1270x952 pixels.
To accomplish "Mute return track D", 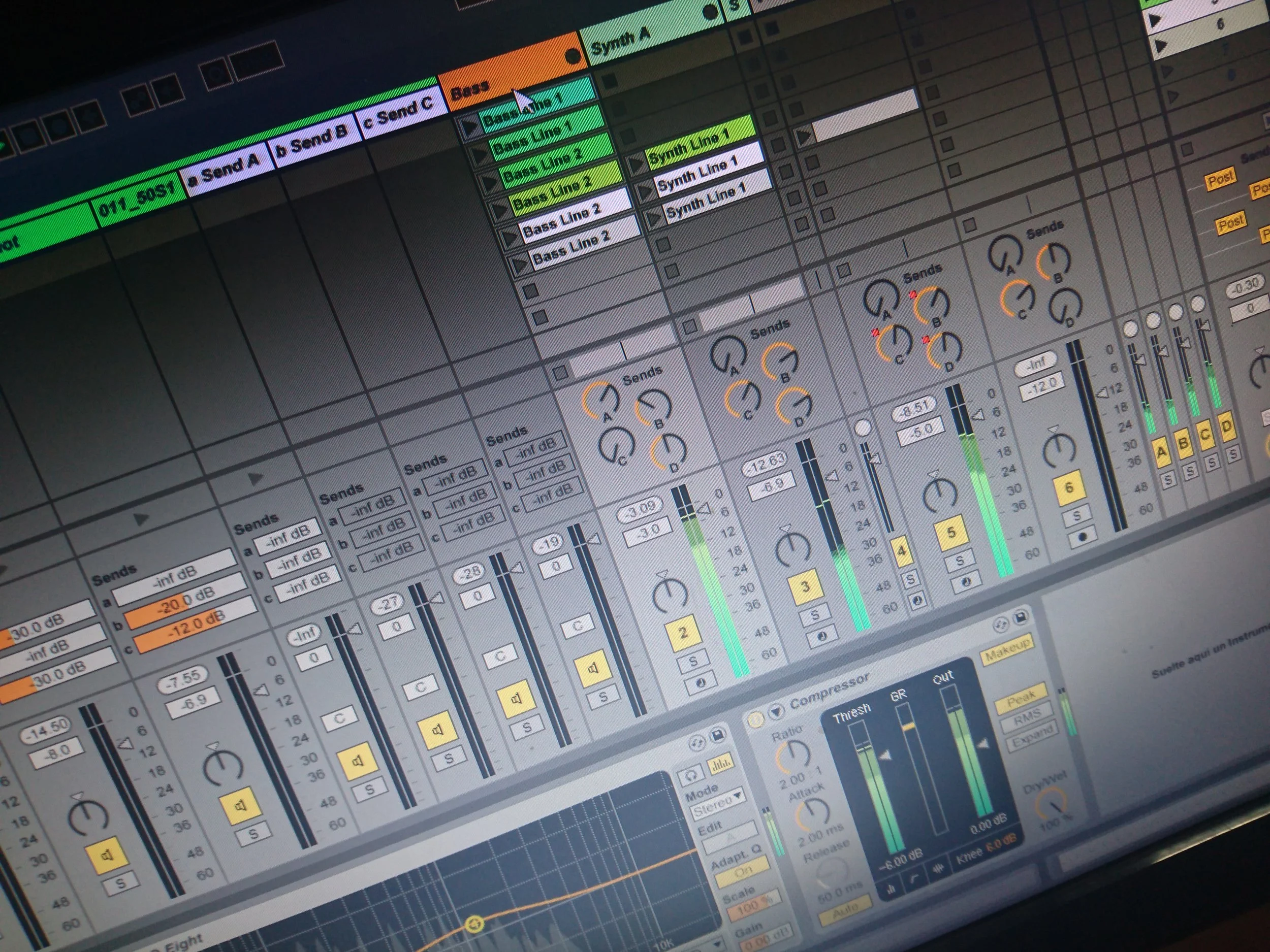I will coord(1227,428).
